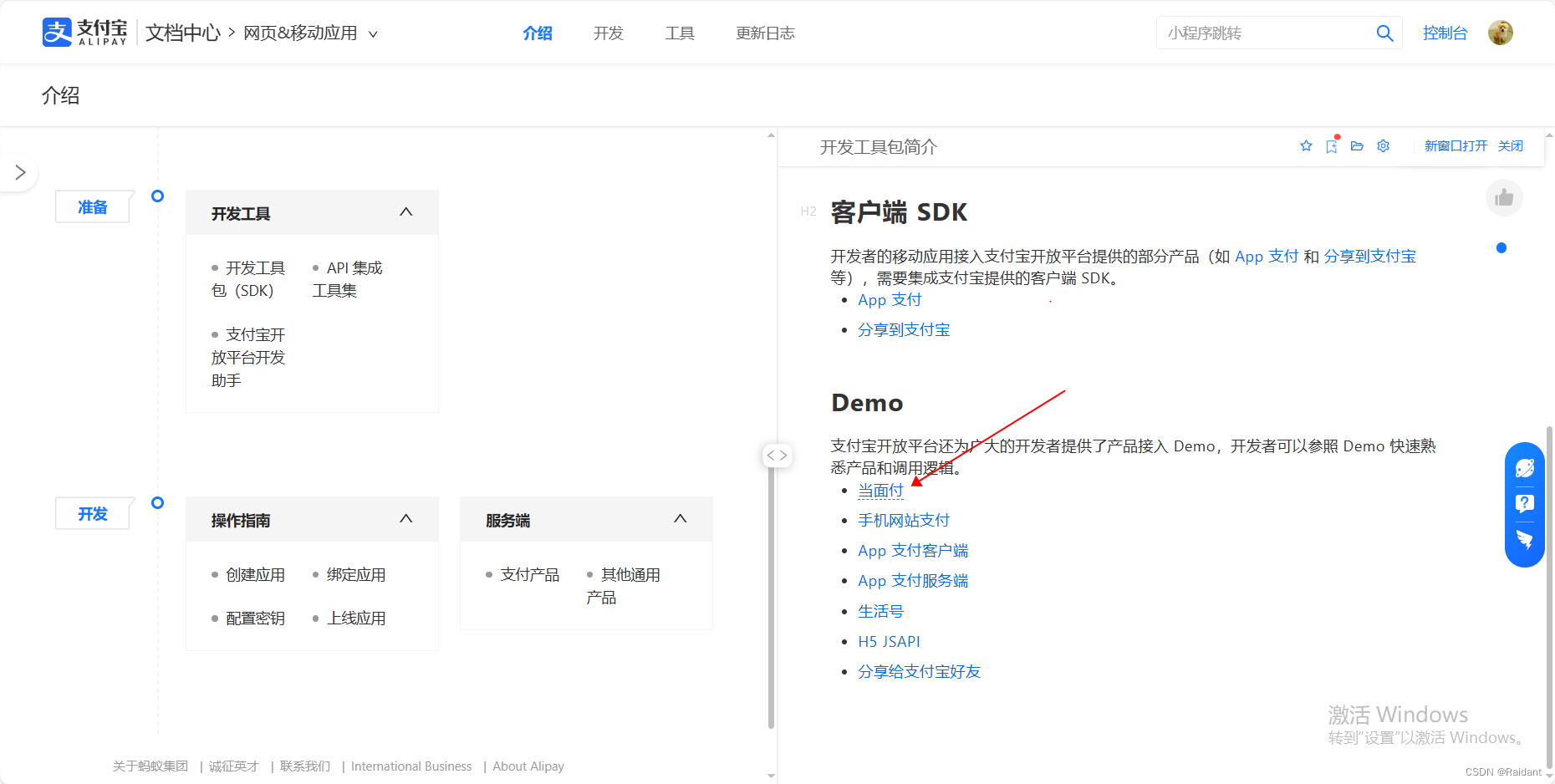This screenshot has height=784, width=1555.
Task: Open 开发工具包 (SDK) item
Action: (x=248, y=279)
